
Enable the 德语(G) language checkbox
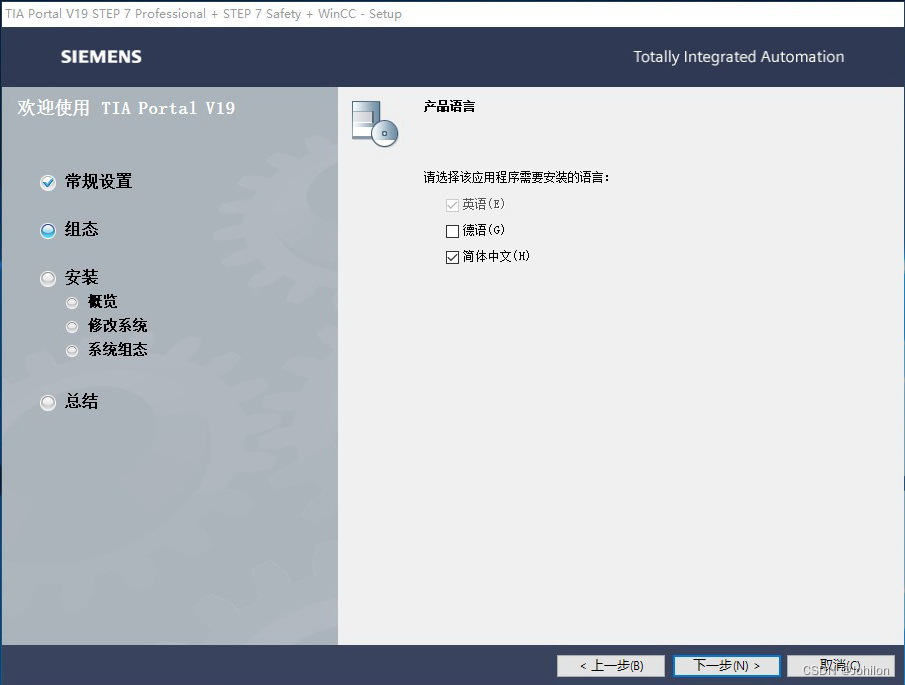[453, 230]
